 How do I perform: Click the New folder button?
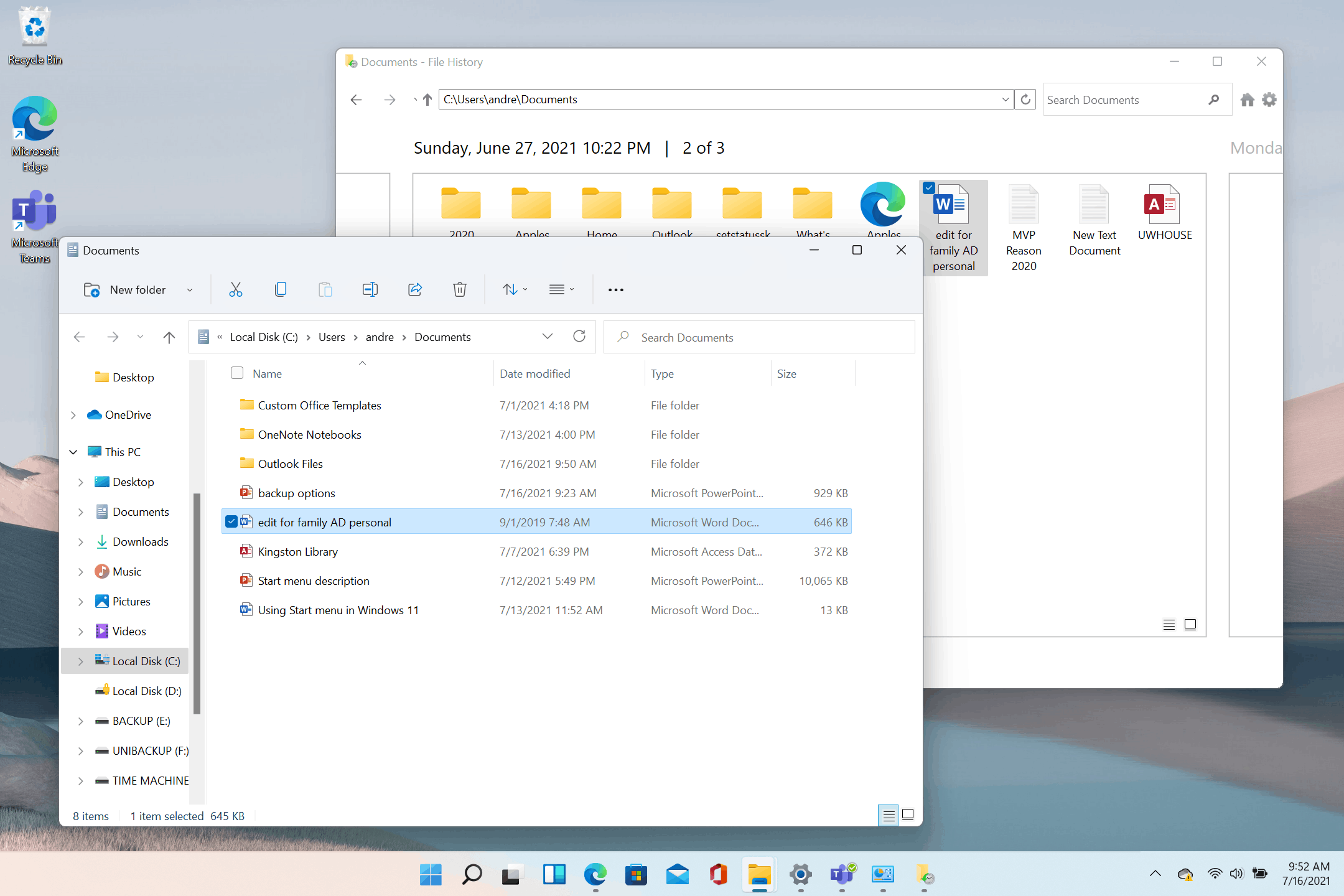pyautogui.click(x=125, y=289)
